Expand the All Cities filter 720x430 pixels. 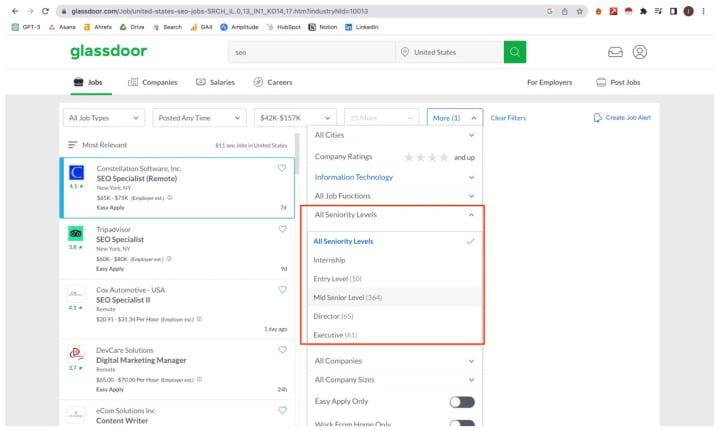click(x=394, y=135)
